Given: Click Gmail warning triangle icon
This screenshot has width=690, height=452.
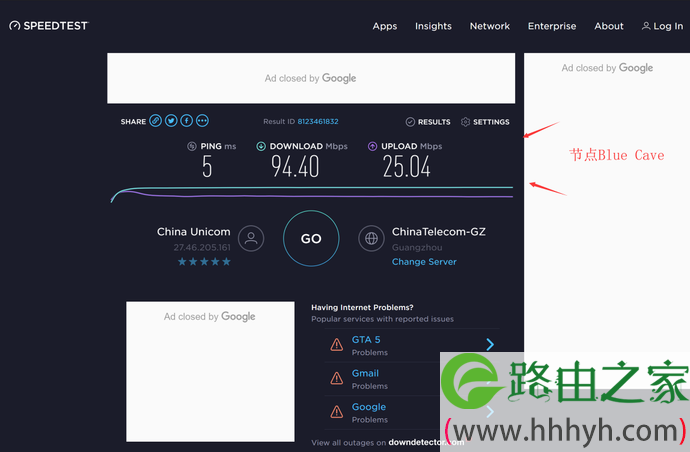Looking at the screenshot, I should (x=337, y=378).
